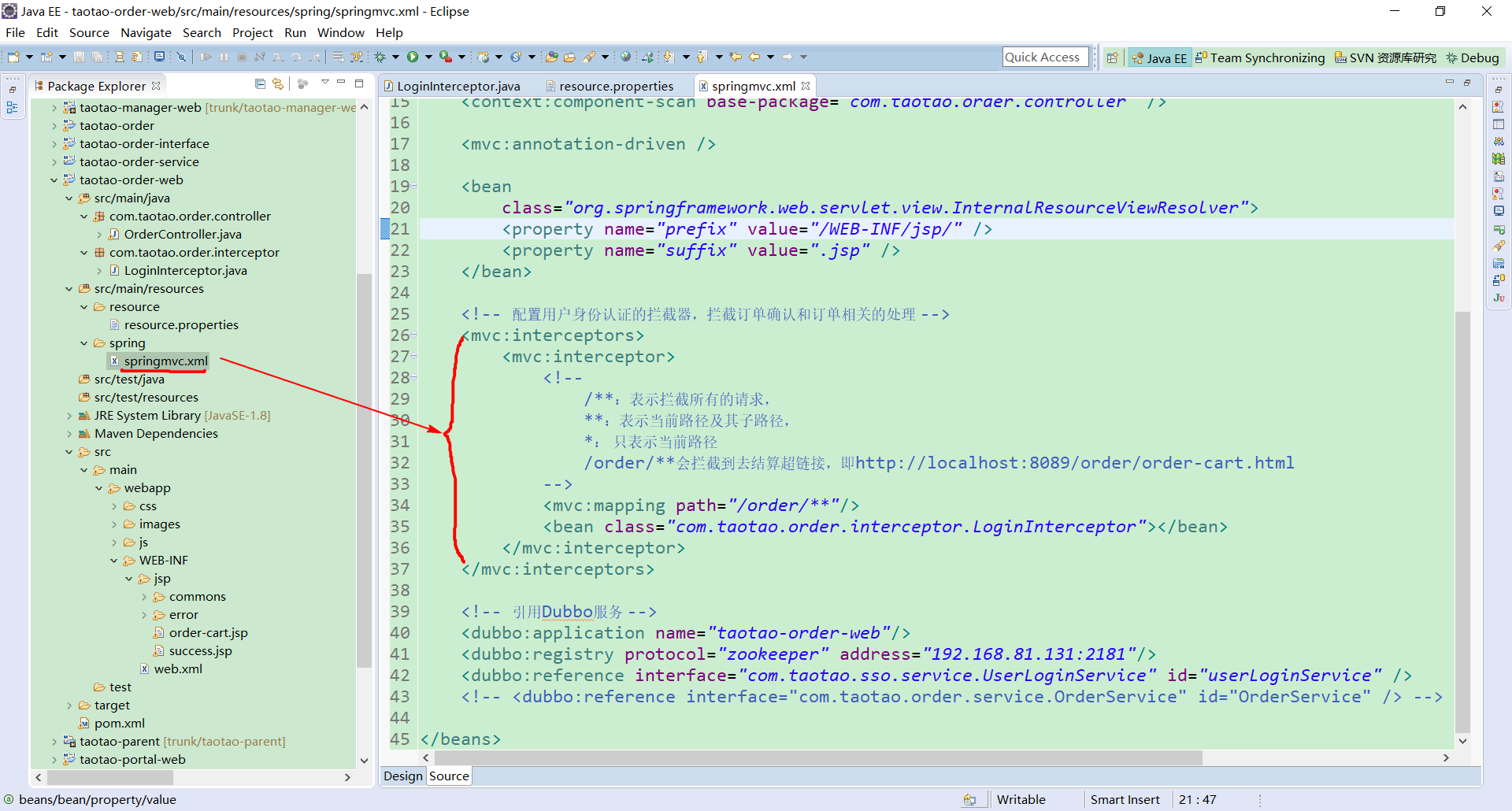The height and width of the screenshot is (811, 1512).
Task: Click the Save All toolbar icon
Action: click(97, 57)
